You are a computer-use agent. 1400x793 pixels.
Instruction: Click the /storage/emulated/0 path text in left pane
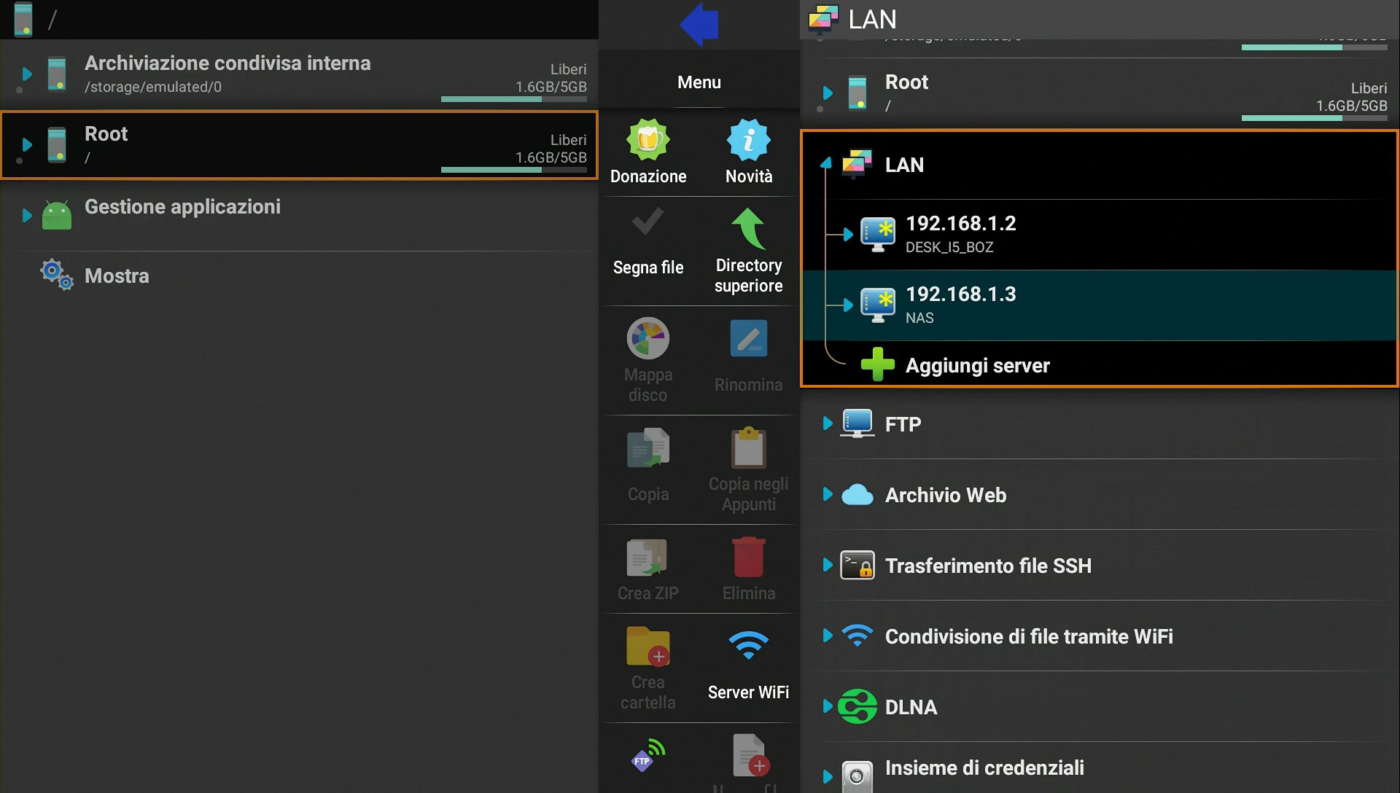(x=153, y=87)
